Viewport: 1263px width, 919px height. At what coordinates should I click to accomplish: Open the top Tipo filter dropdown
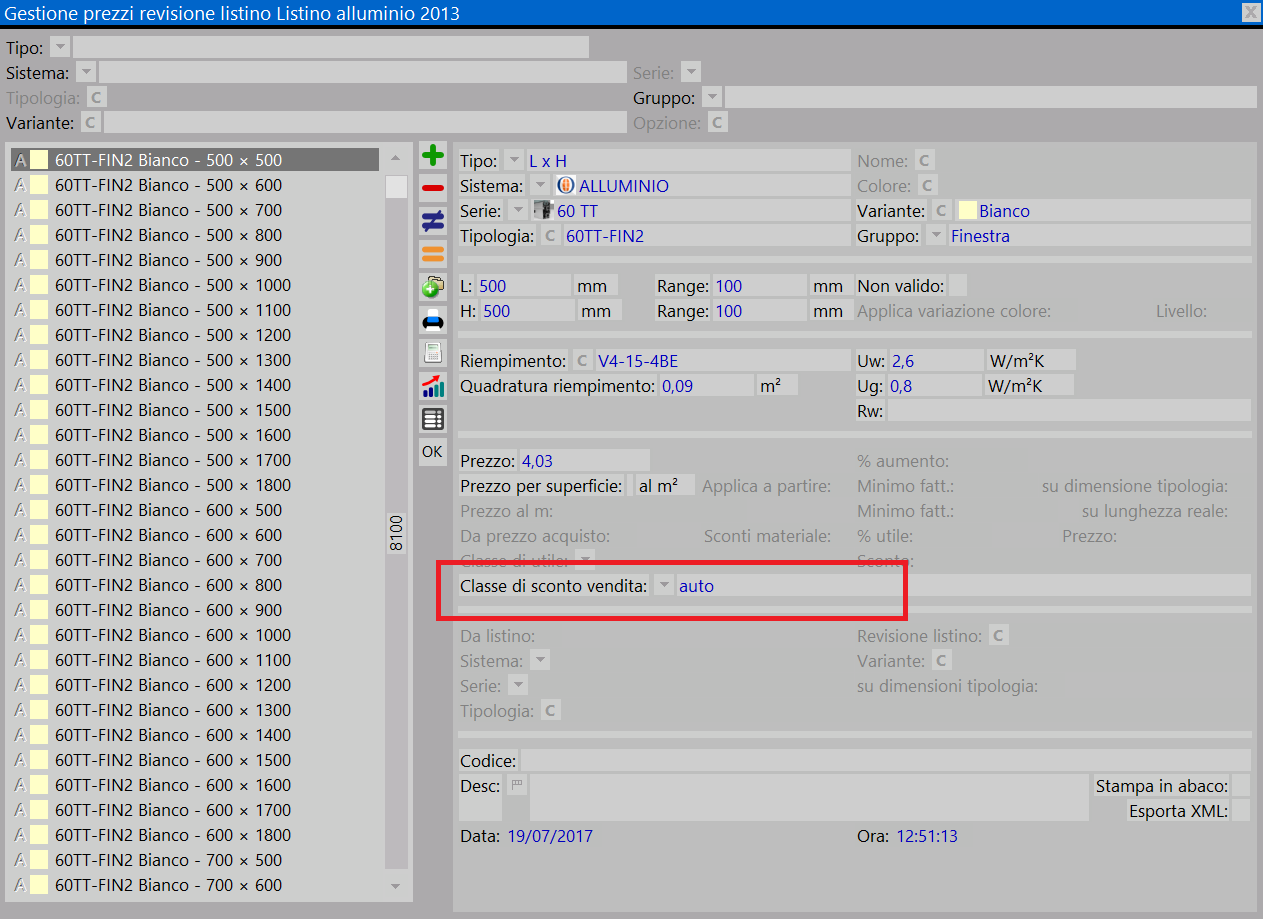pos(60,48)
